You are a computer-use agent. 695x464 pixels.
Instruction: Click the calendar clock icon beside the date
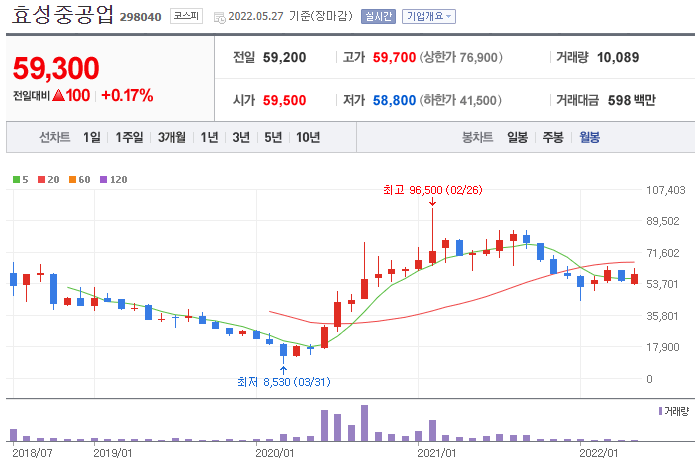click(219, 18)
